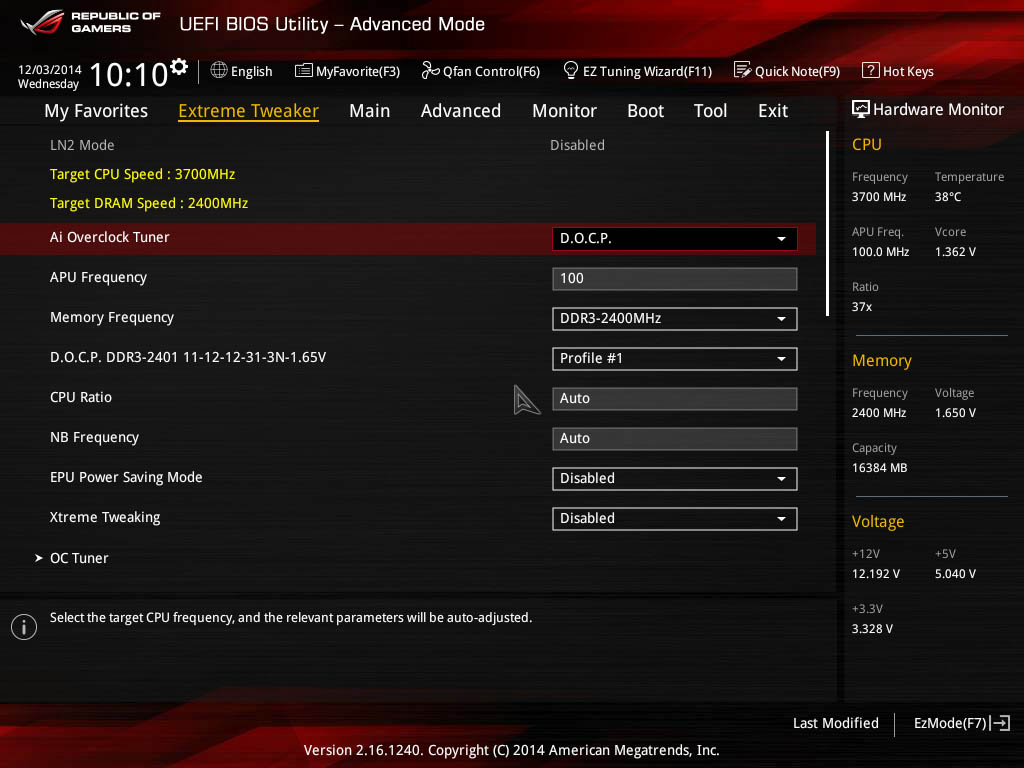1024x768 pixels.
Task: Click the info icon beside the help text
Action: click(x=24, y=627)
